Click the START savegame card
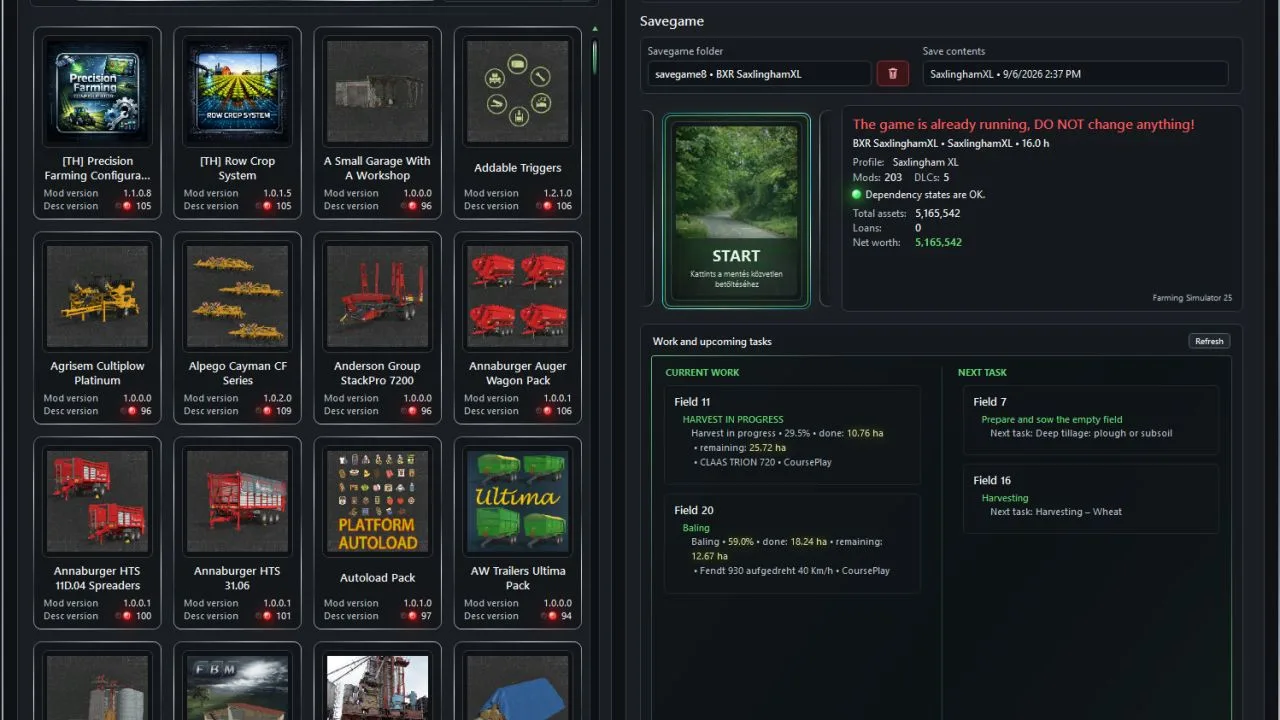The width and height of the screenshot is (1280, 720). pyautogui.click(x=736, y=210)
